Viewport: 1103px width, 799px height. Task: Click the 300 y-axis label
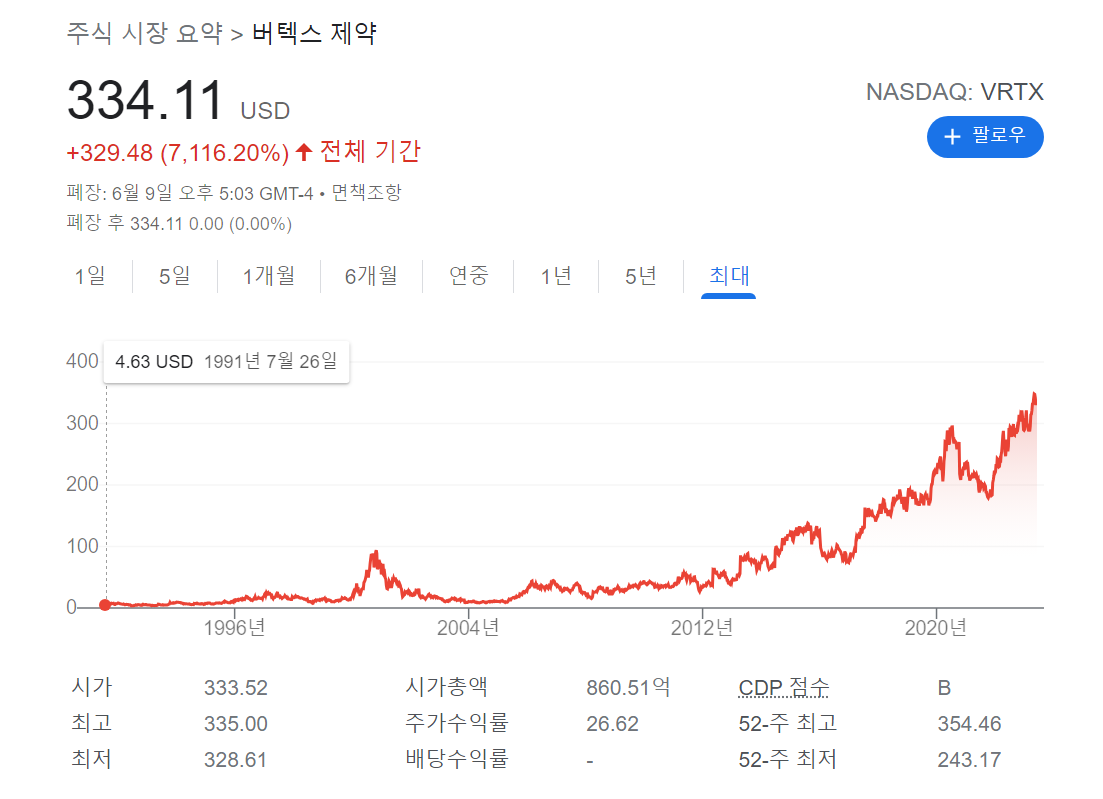pyautogui.click(x=82, y=423)
